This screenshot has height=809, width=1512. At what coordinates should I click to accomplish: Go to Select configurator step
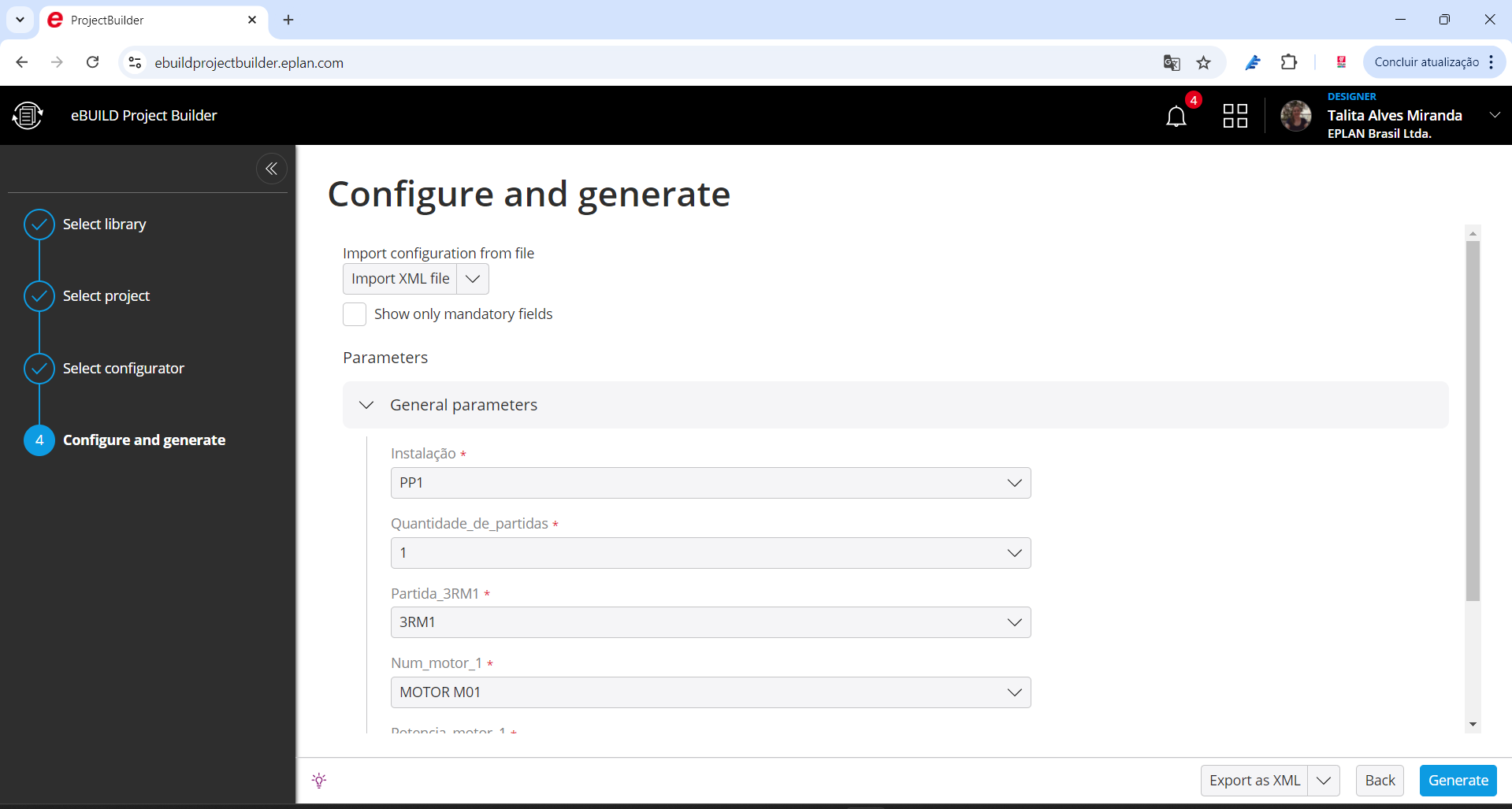point(123,369)
